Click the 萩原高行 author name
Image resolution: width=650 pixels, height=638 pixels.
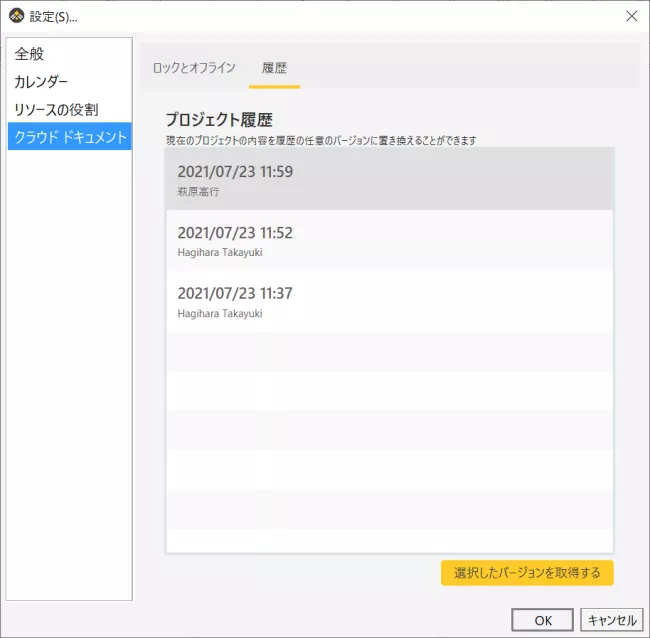[x=198, y=192]
